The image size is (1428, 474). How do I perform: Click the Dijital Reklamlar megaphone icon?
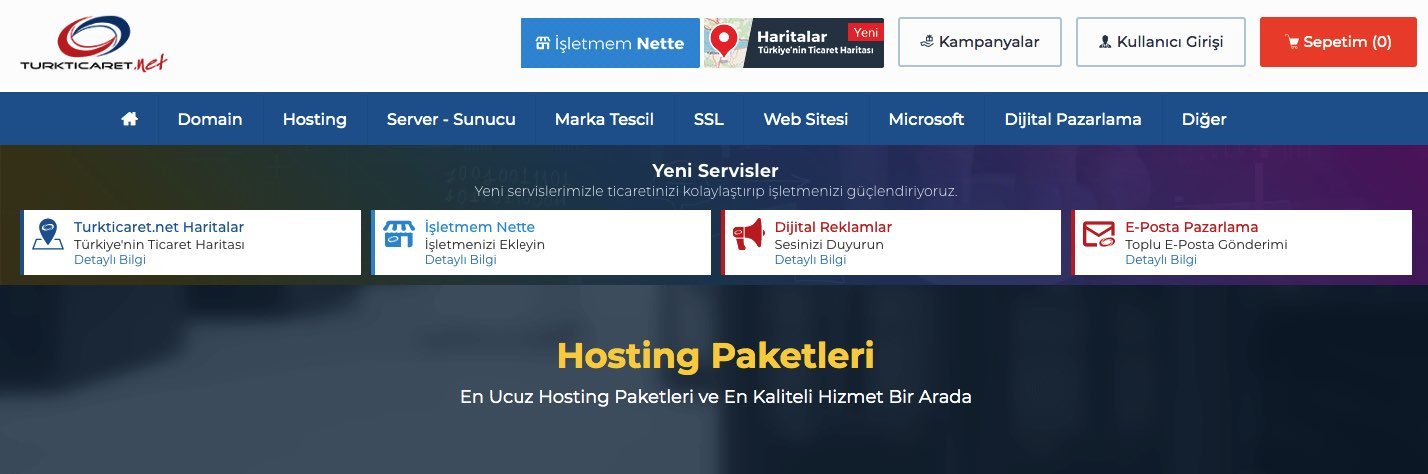point(748,235)
